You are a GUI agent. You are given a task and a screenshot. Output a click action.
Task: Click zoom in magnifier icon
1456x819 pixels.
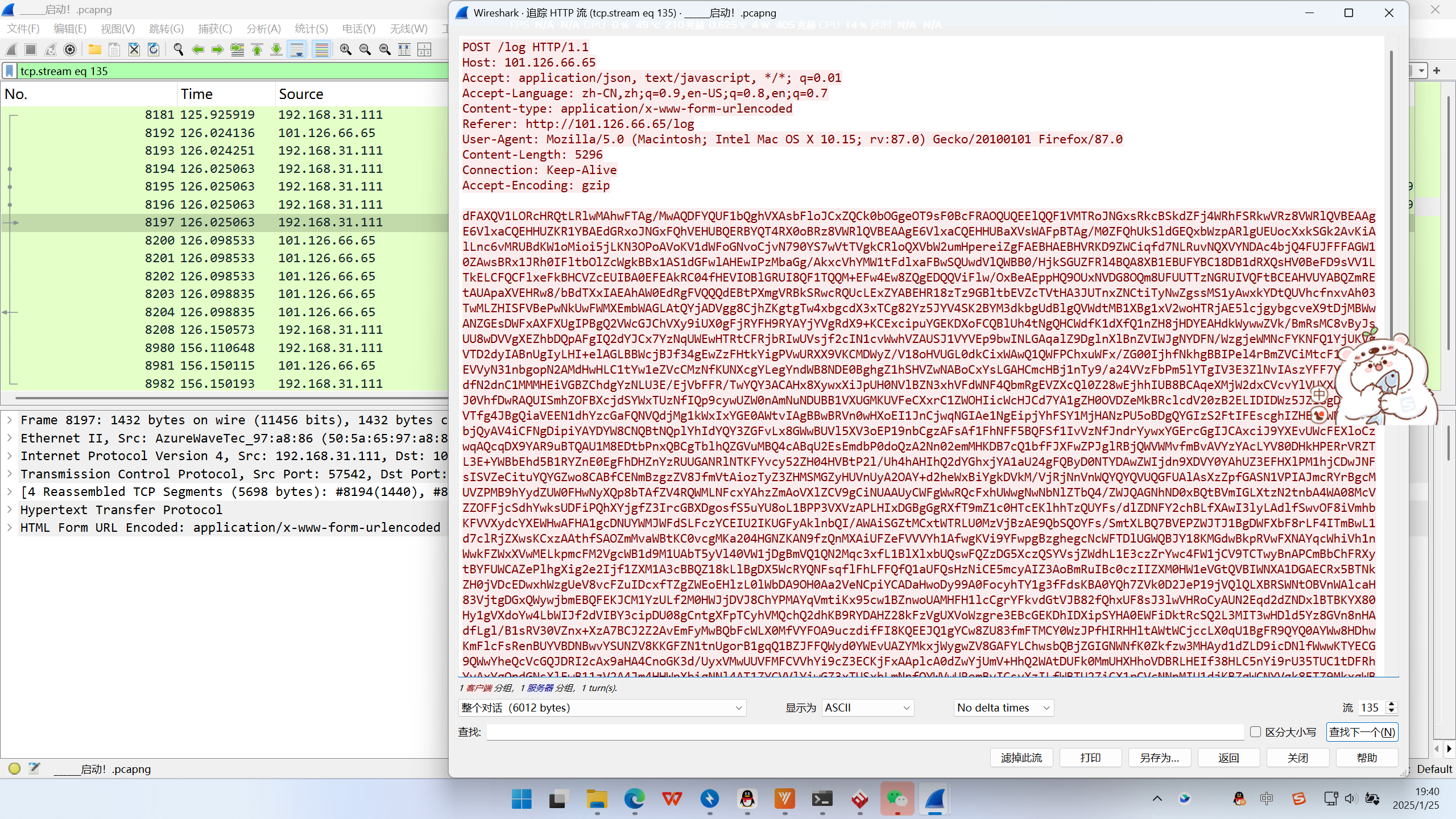point(345,50)
